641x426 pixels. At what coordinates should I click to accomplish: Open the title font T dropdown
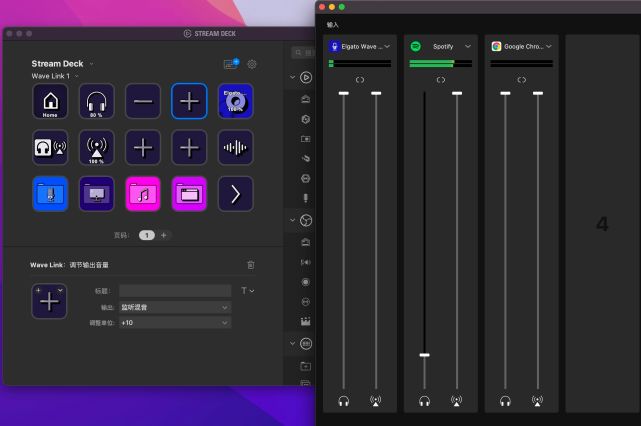coord(247,291)
